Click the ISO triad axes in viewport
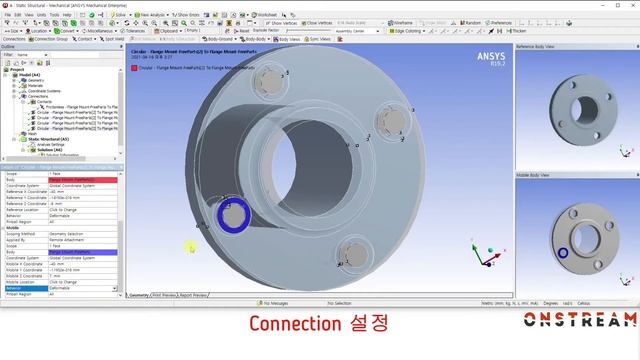 click(488, 253)
